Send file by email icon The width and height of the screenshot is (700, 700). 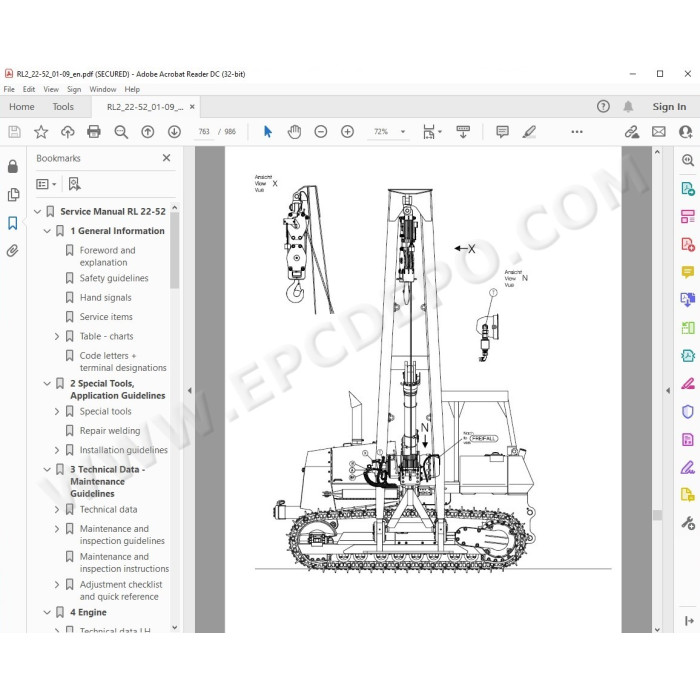coord(658,132)
